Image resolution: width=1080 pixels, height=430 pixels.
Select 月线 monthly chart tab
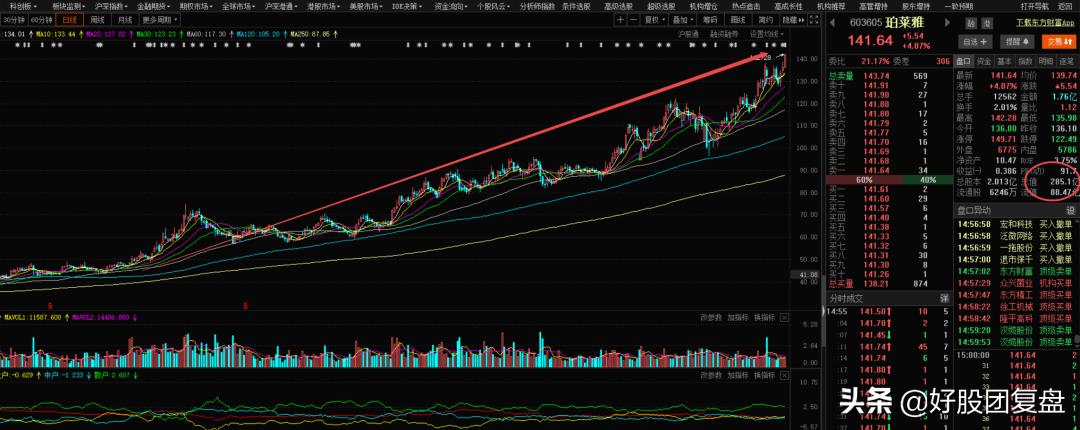click(x=125, y=20)
